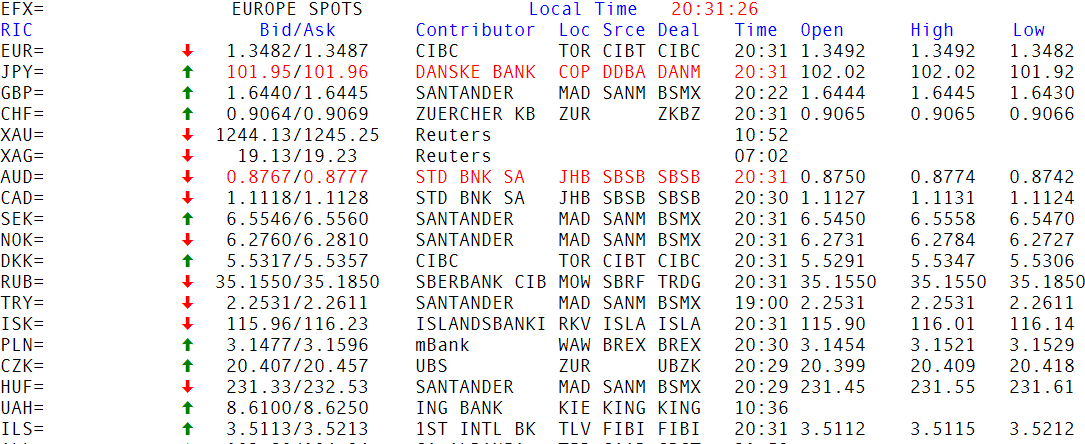
Task: Click the RIC column header
Action: (x=17, y=30)
